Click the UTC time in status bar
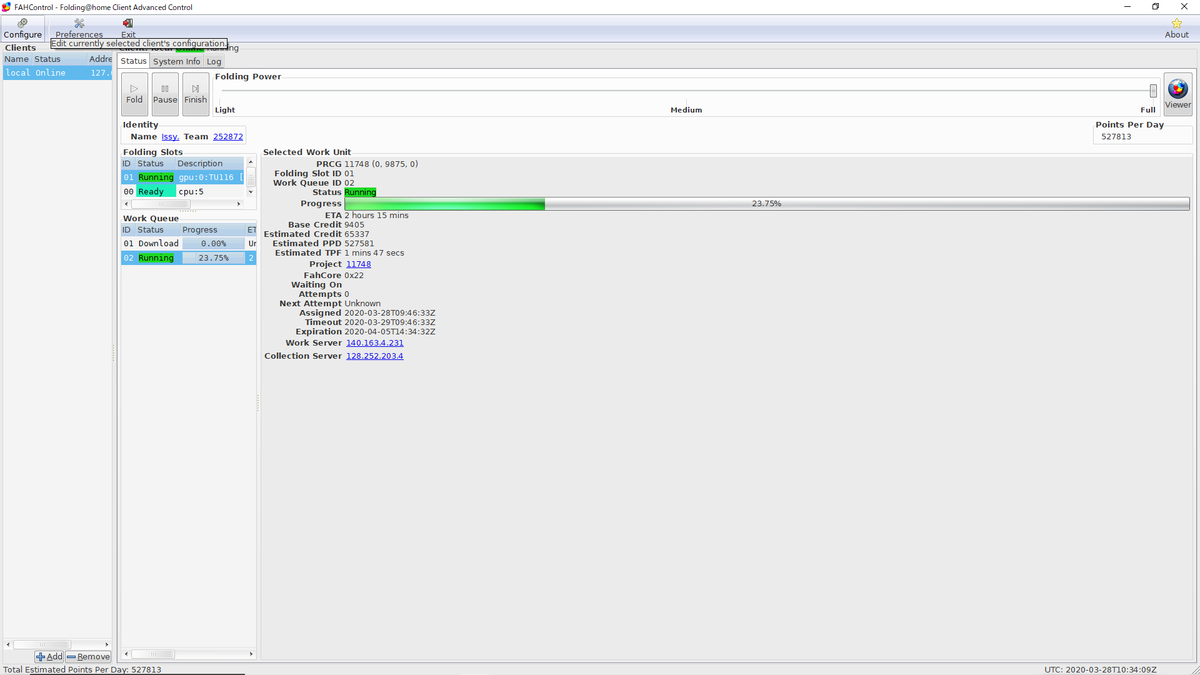This screenshot has height=675, width=1200. click(x=1100, y=669)
